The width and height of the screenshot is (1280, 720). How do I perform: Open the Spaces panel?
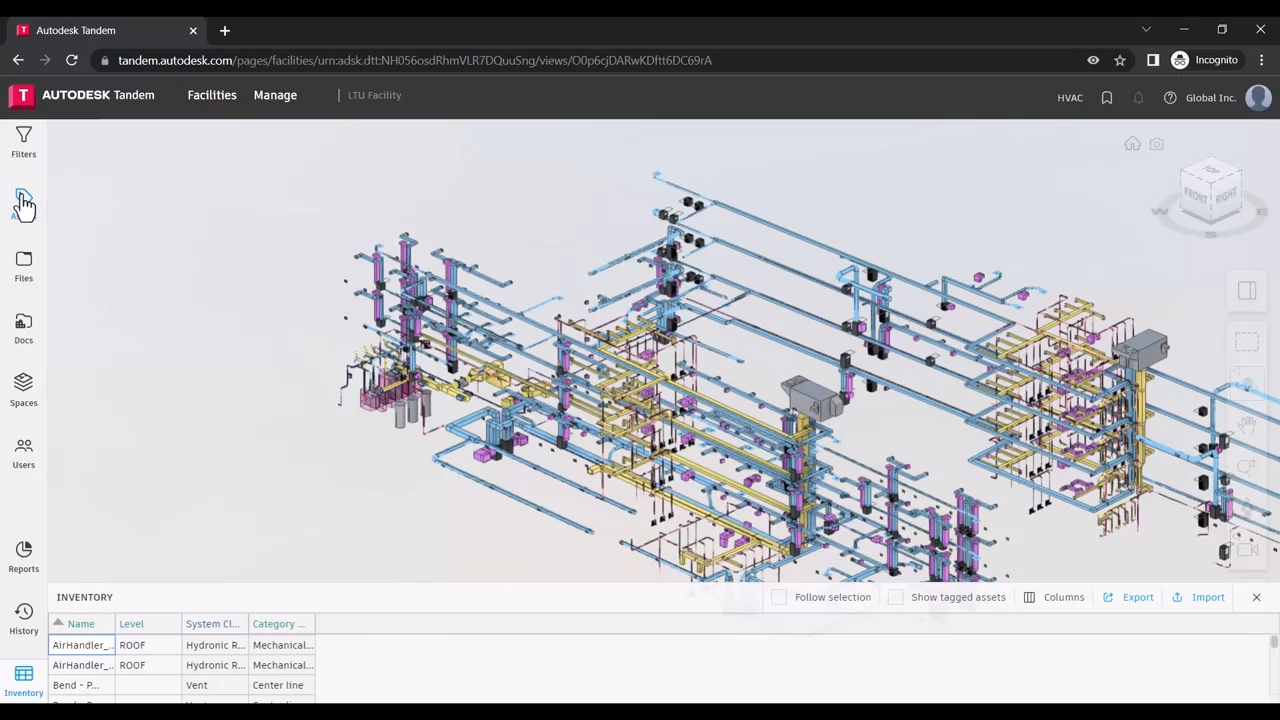pyautogui.click(x=23, y=390)
